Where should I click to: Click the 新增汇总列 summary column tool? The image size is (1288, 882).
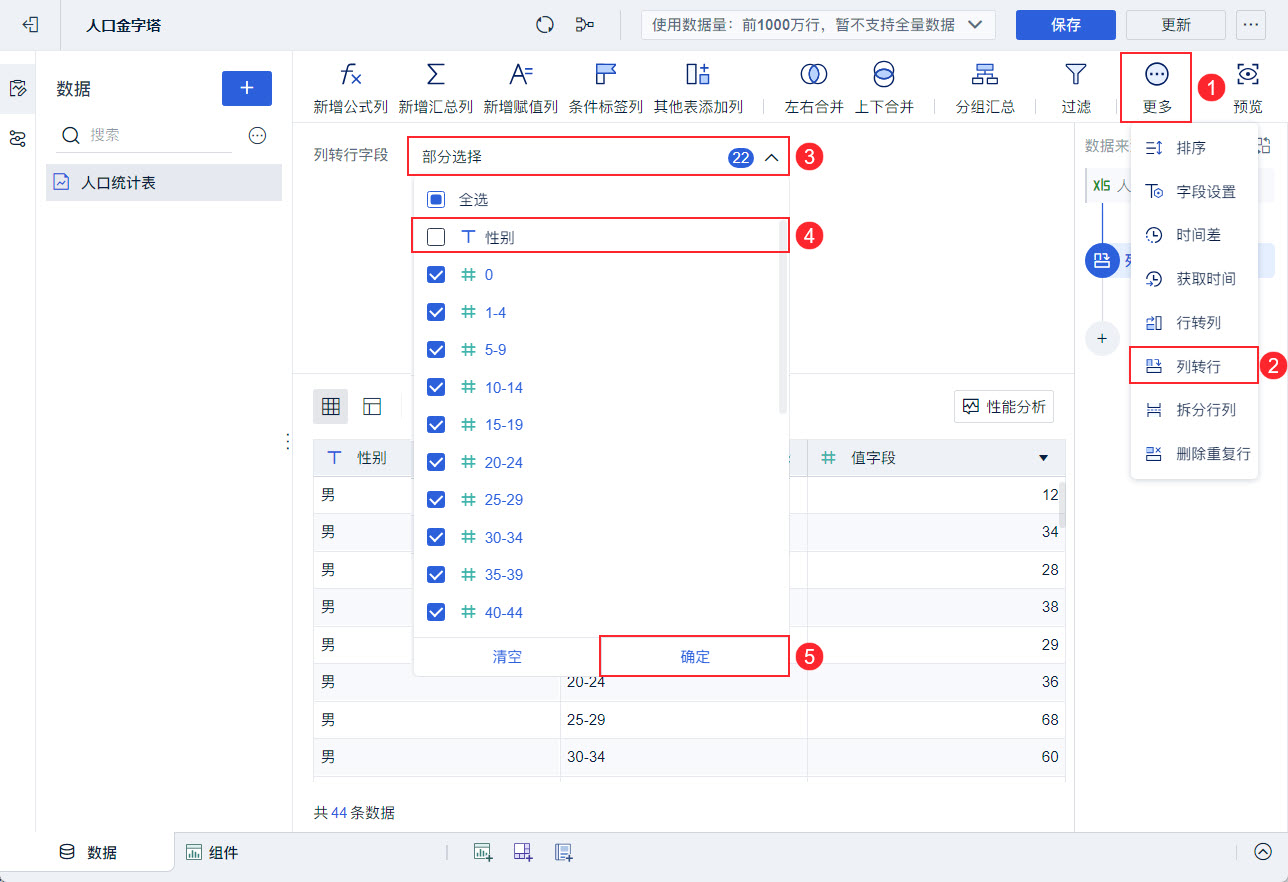435,88
